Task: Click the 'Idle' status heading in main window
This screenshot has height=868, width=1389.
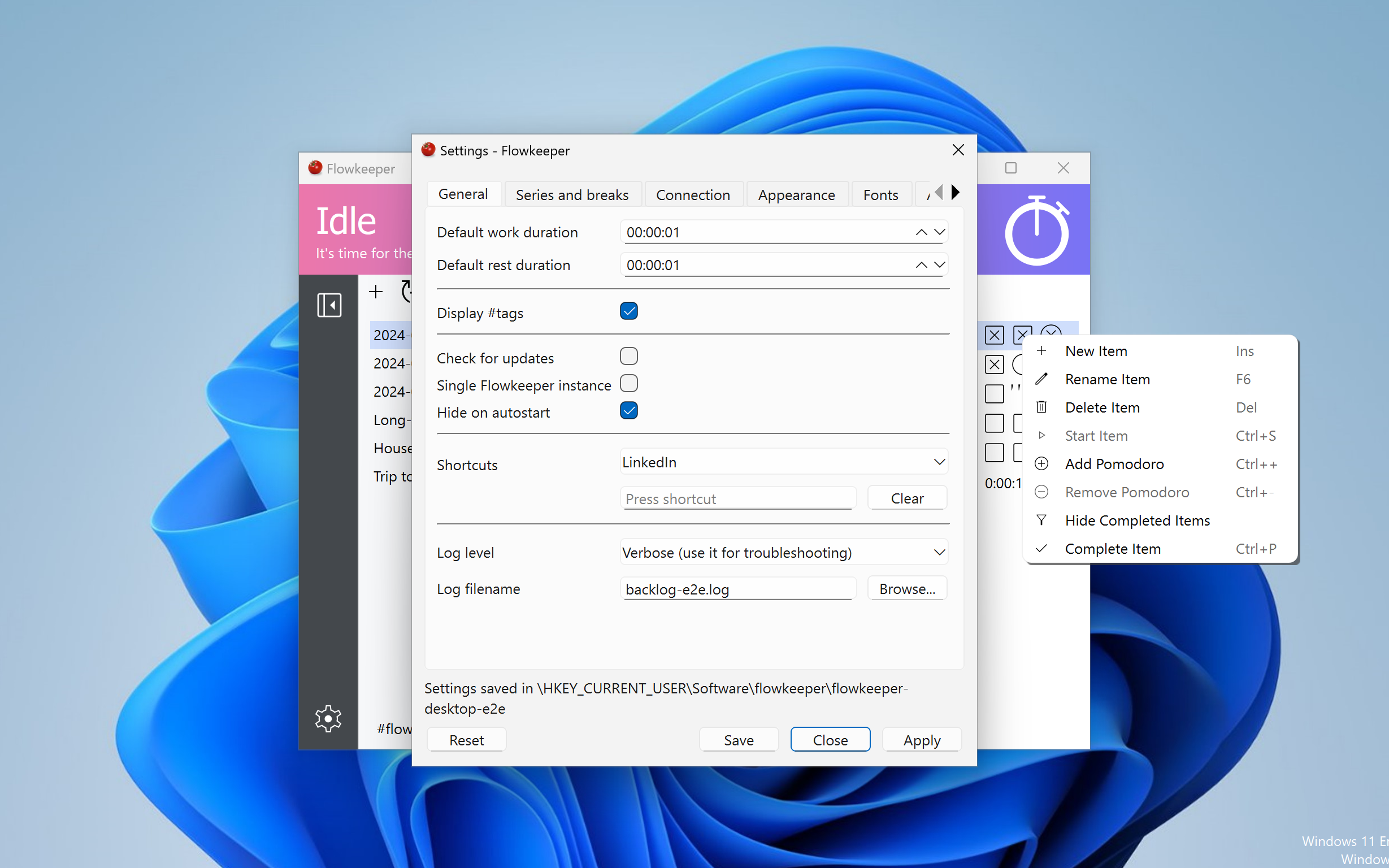Action: point(346,221)
